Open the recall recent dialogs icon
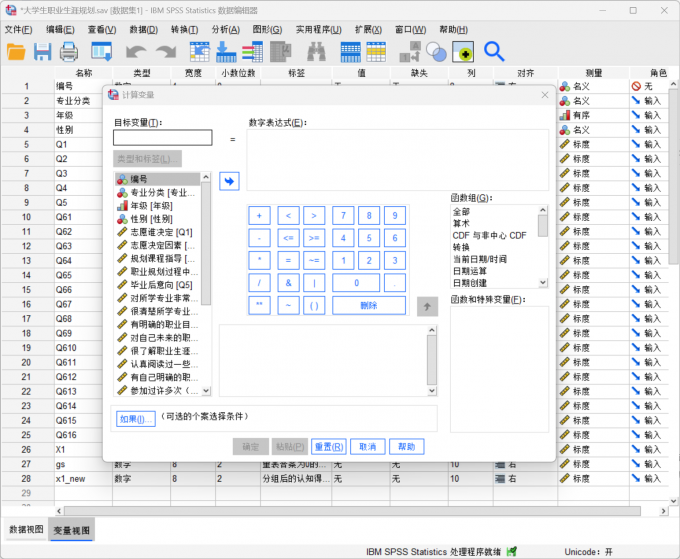The image size is (680, 559). pyautogui.click(x=101, y=52)
